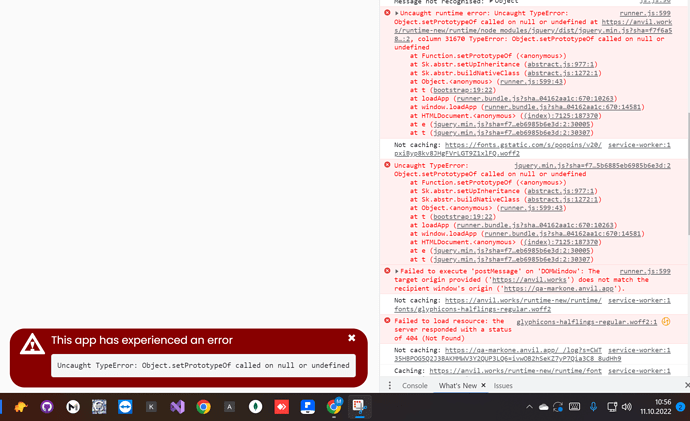Dismiss the app error popup

pyautogui.click(x=352, y=338)
